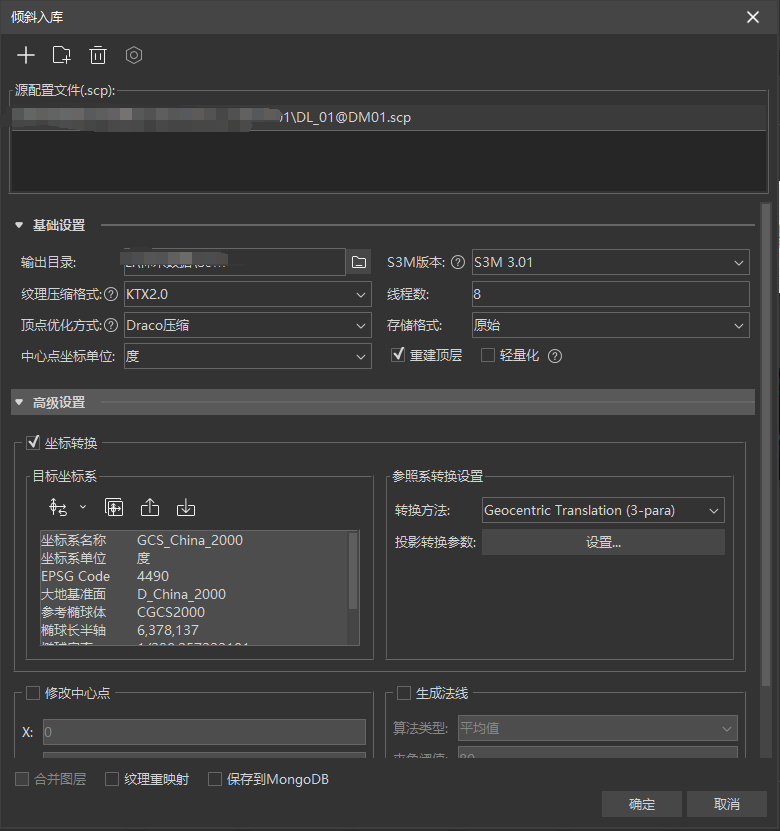The image size is (780, 831).
Task: Click the export coordinate system icon
Action: pyautogui.click(x=150, y=507)
